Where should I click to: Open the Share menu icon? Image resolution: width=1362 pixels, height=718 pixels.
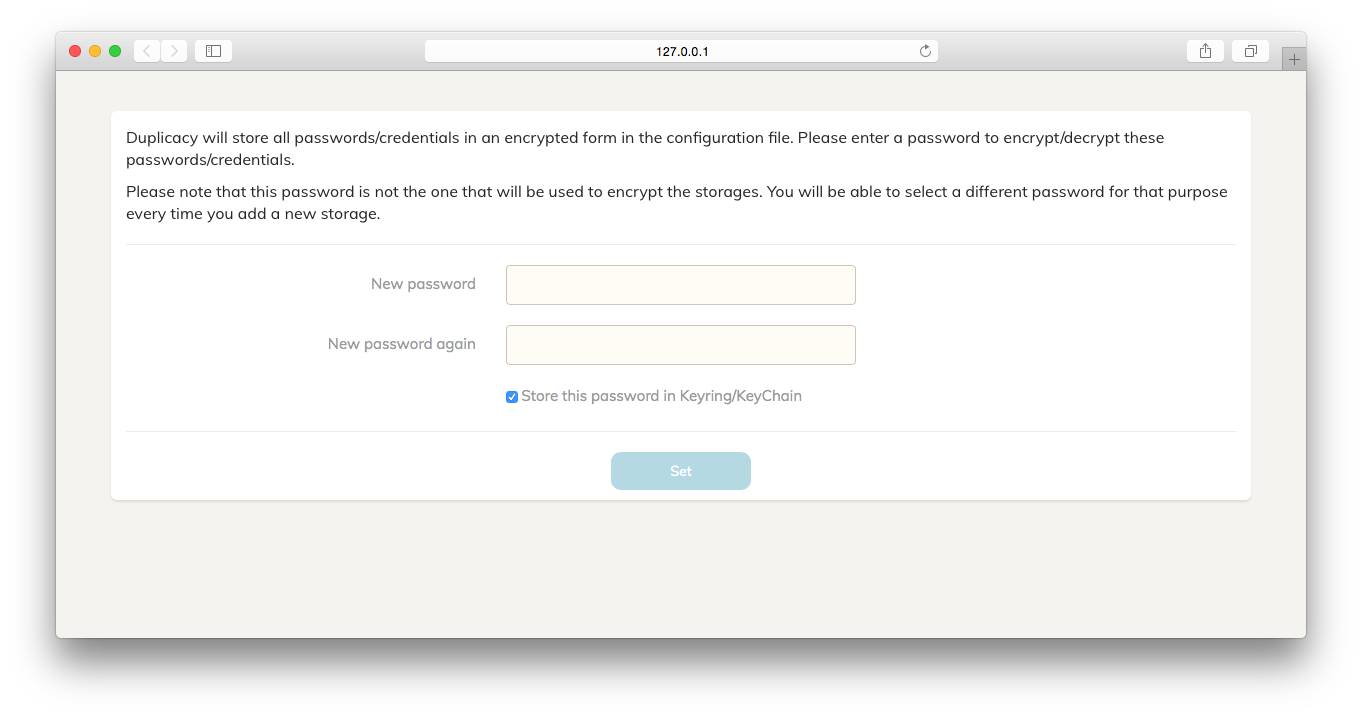point(1205,51)
